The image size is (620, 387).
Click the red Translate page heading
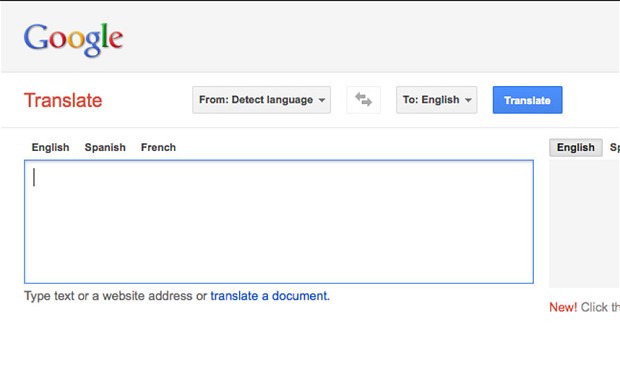point(63,100)
